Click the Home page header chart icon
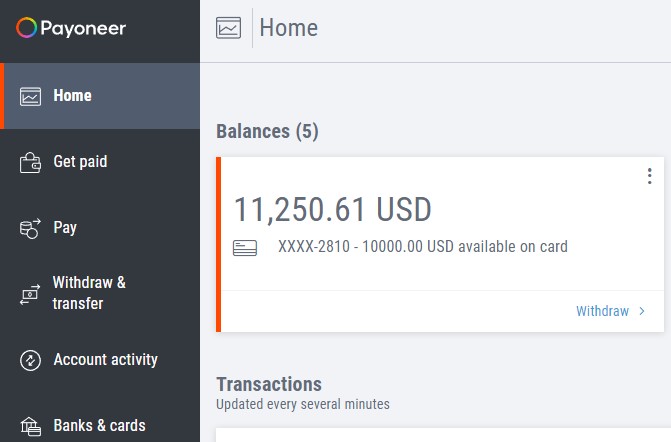Screen dimensions: 671x442 (x=229, y=28)
